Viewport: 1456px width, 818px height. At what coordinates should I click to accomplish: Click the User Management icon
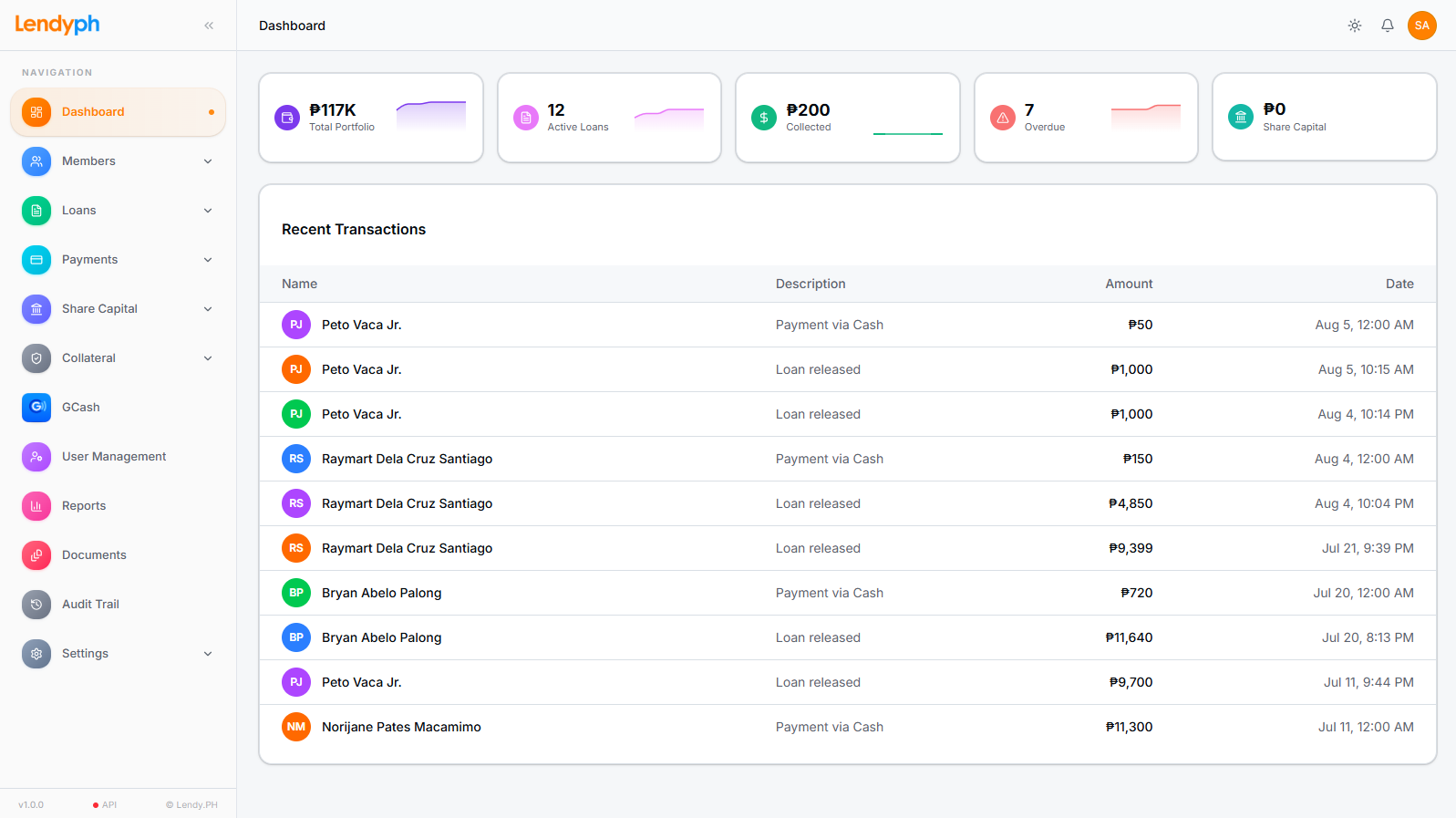click(x=36, y=457)
